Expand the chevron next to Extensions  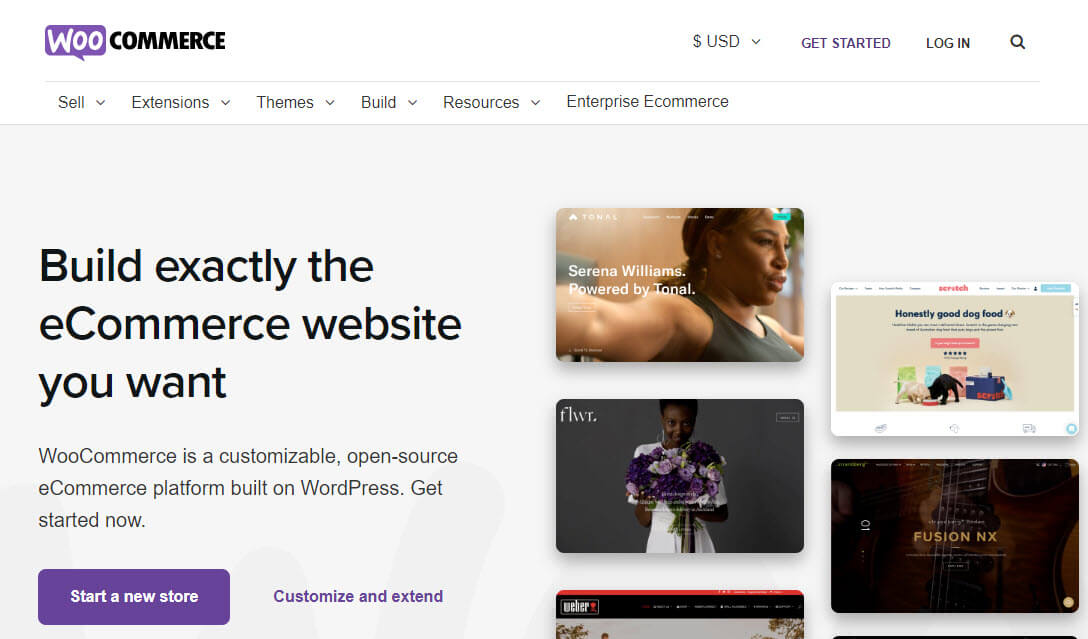click(x=226, y=103)
